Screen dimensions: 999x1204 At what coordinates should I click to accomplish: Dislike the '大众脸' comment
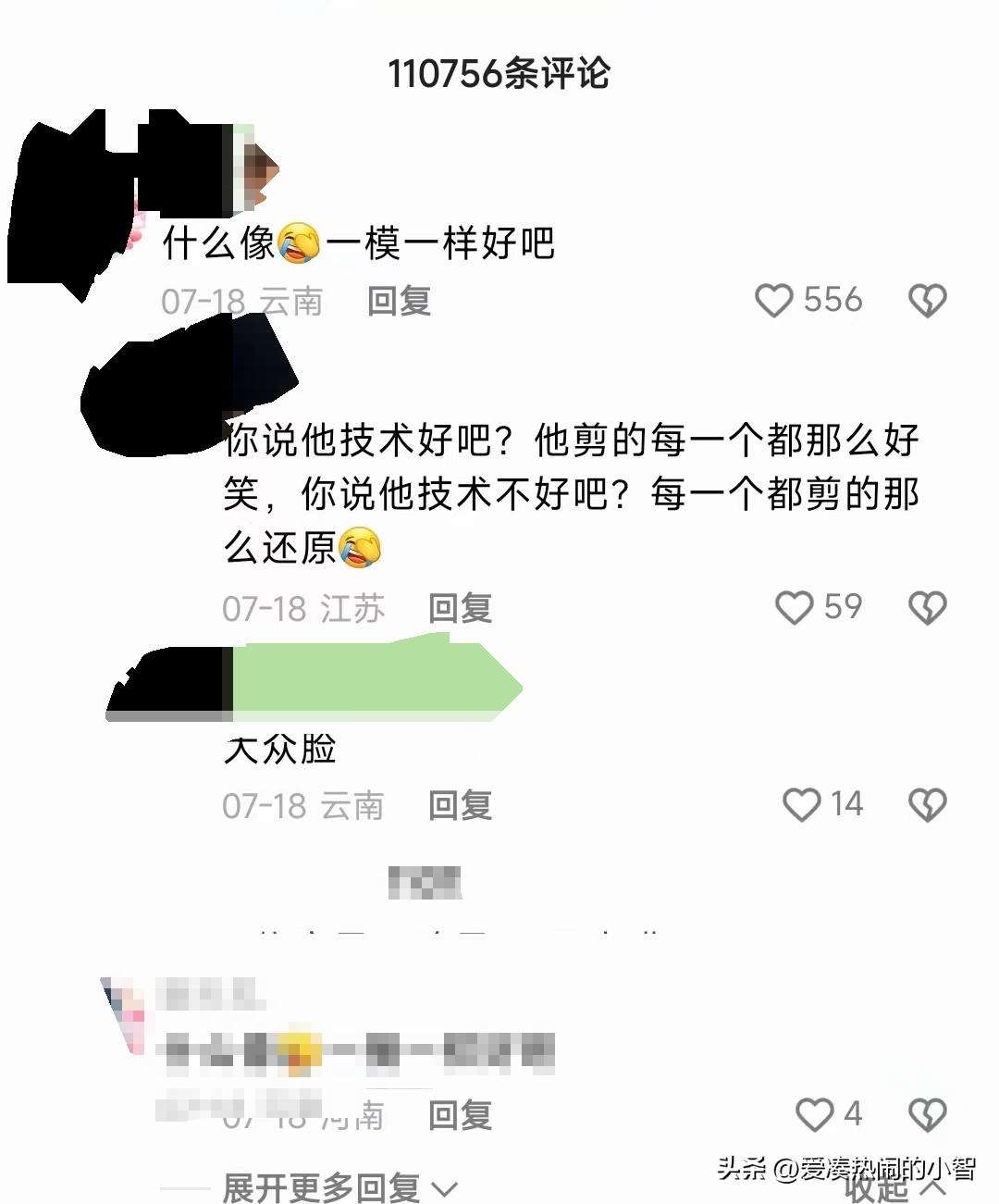pyautogui.click(x=928, y=804)
